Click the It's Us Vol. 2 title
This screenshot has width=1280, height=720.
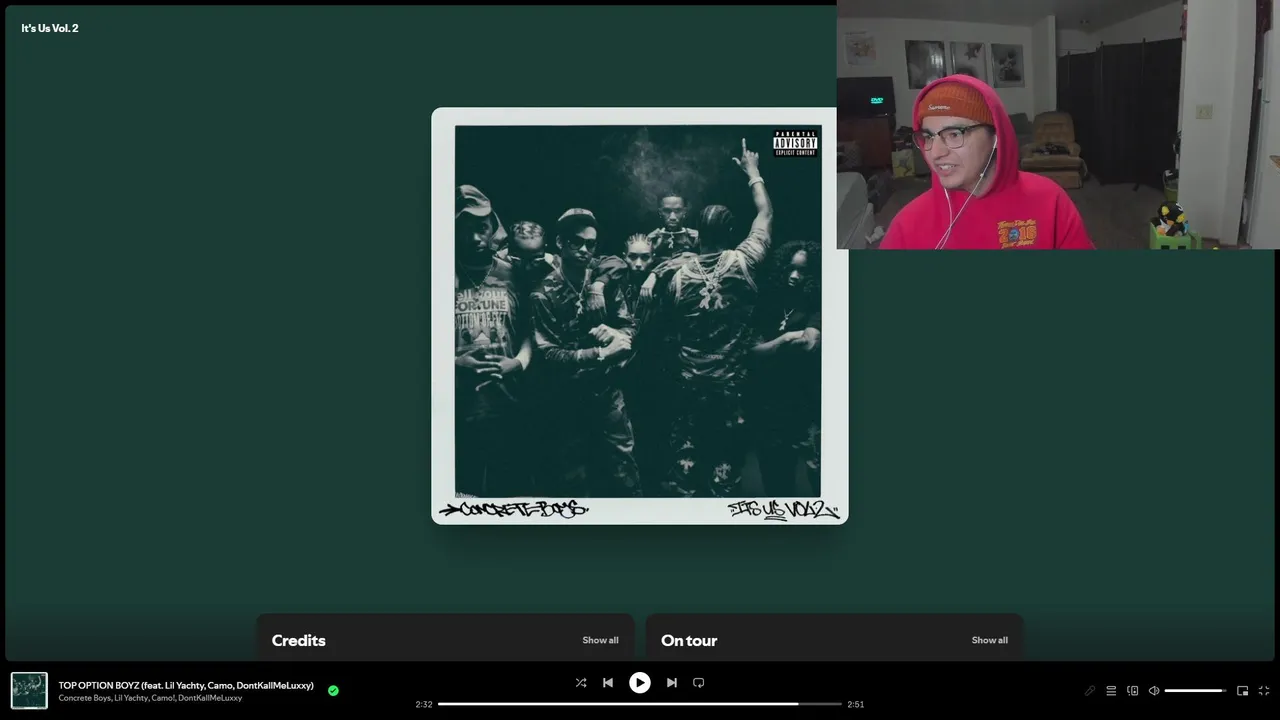(x=50, y=28)
